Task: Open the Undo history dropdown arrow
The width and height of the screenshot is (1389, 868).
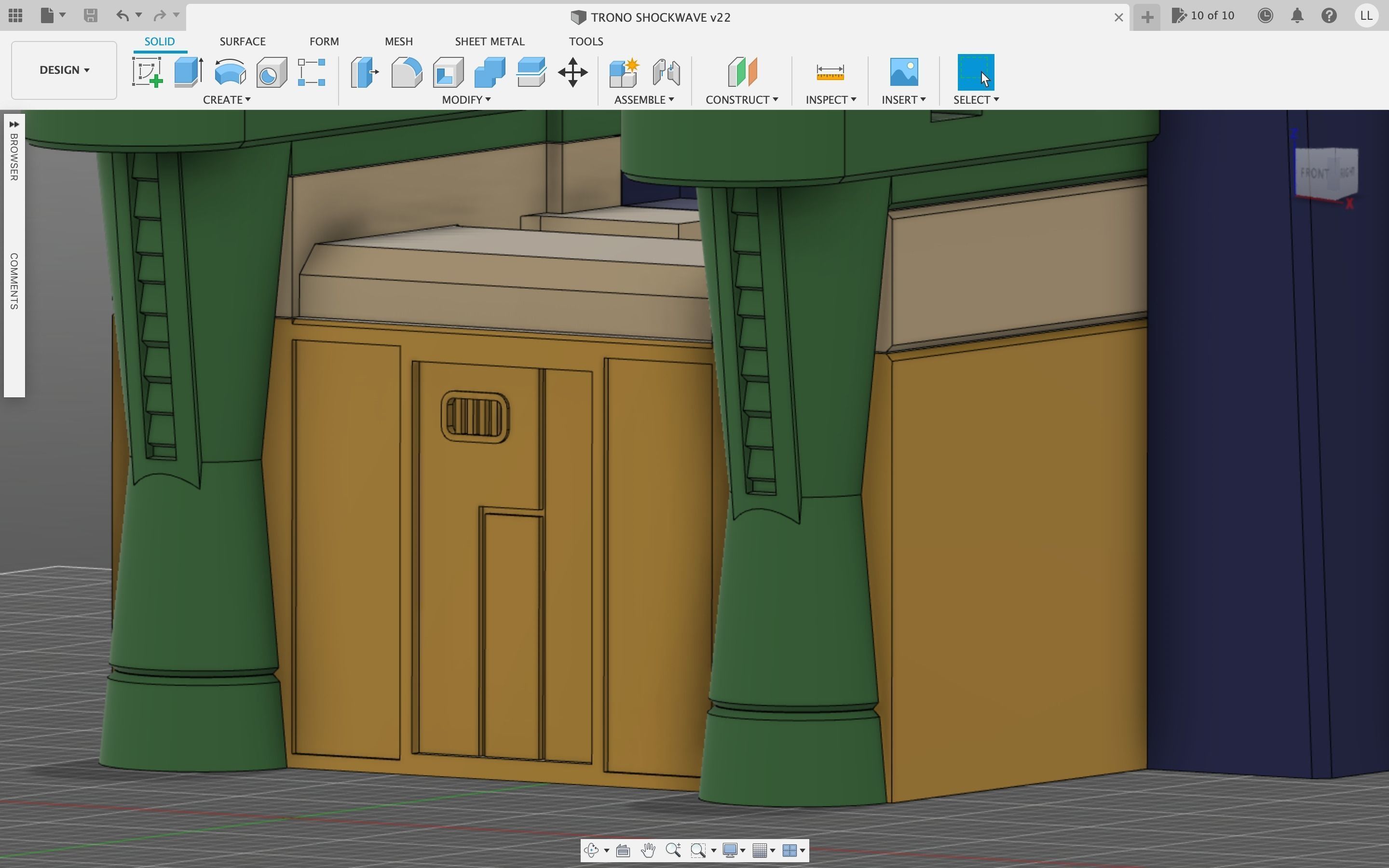Action: coord(138,15)
